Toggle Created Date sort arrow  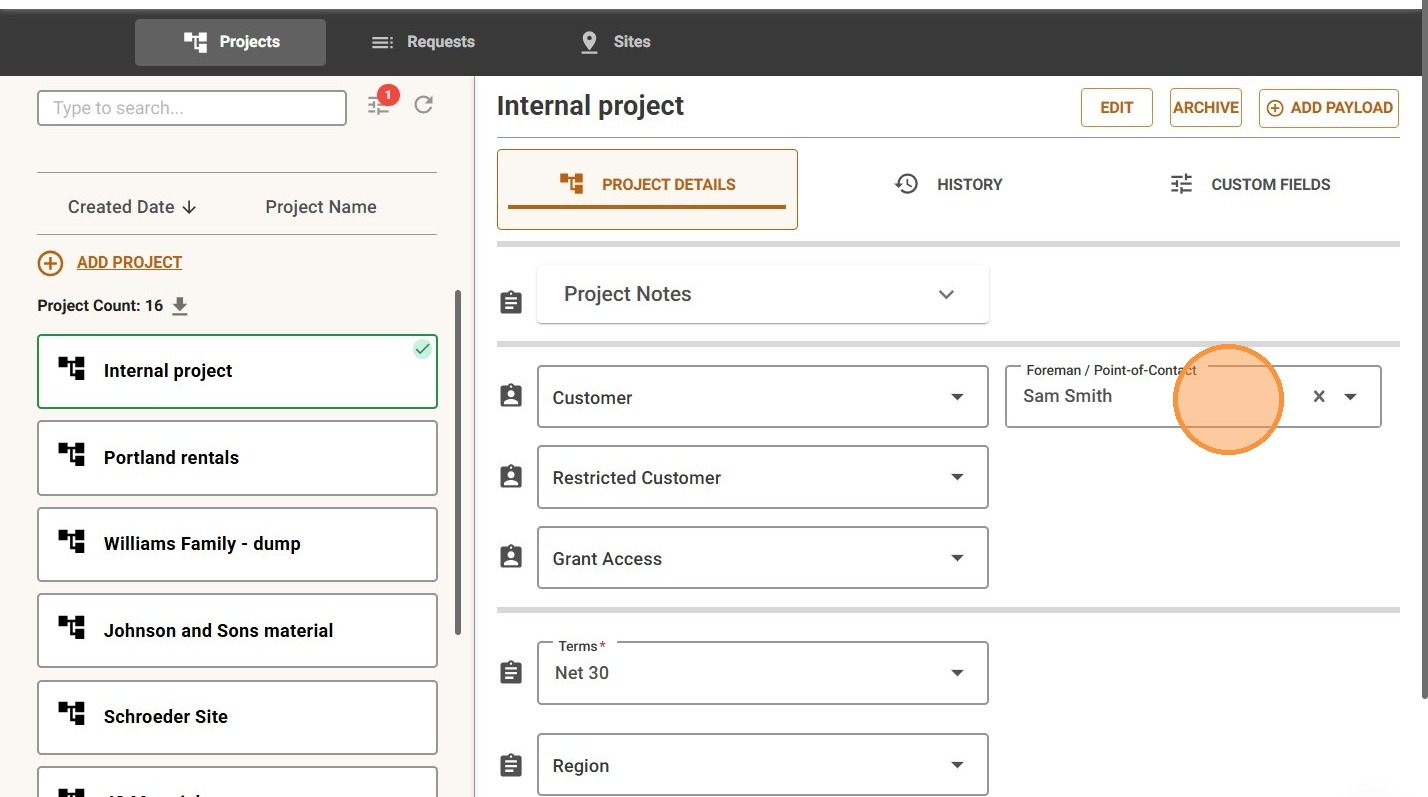click(190, 207)
